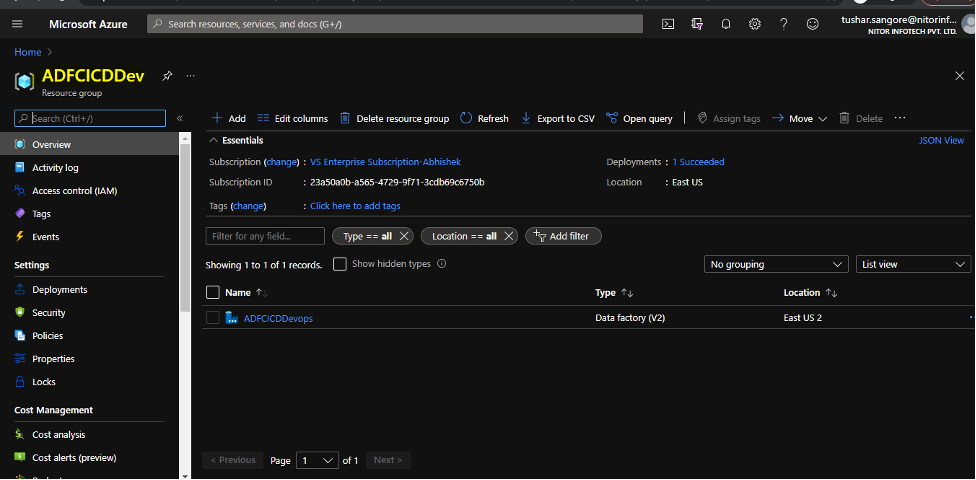Open the page number dropdown
This screenshot has width=976, height=480.
pyautogui.click(x=317, y=461)
